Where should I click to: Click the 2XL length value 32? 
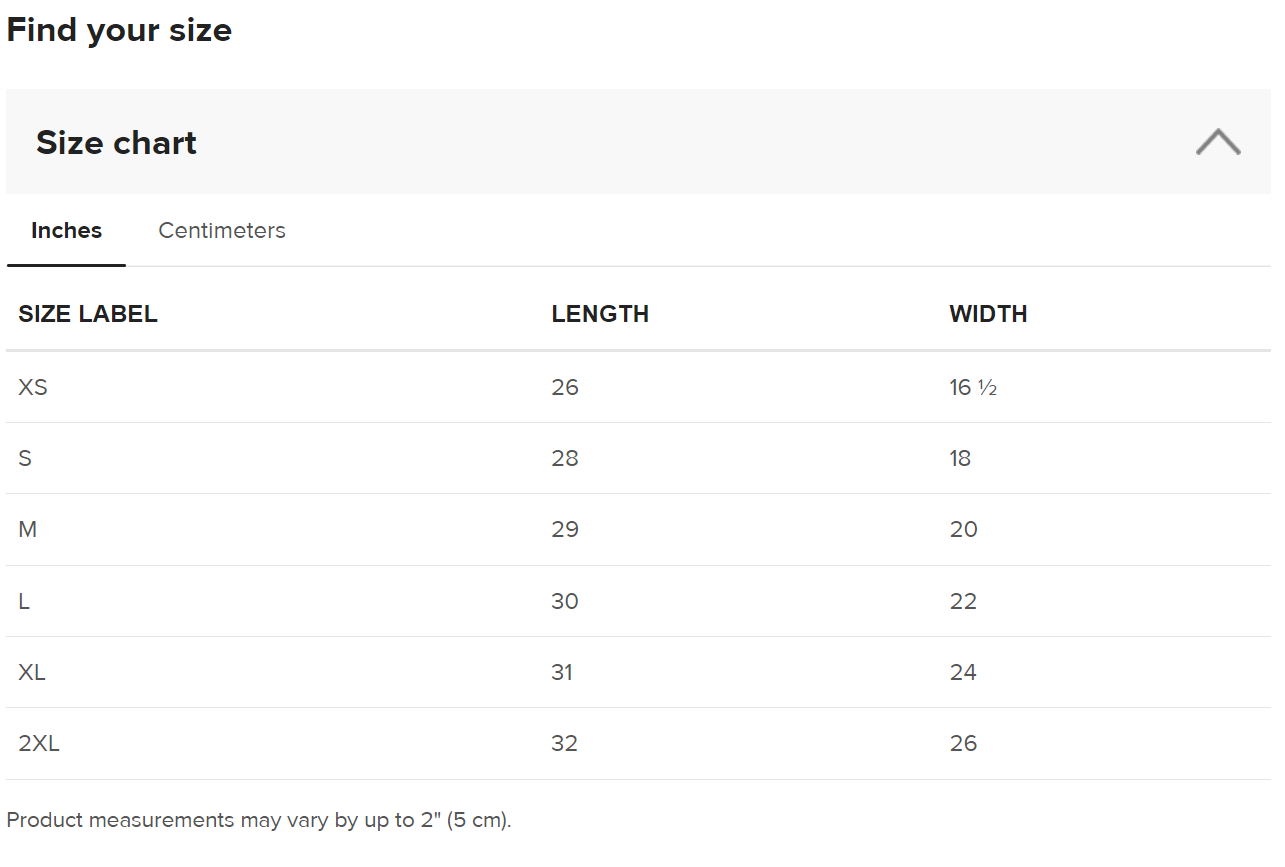point(565,743)
